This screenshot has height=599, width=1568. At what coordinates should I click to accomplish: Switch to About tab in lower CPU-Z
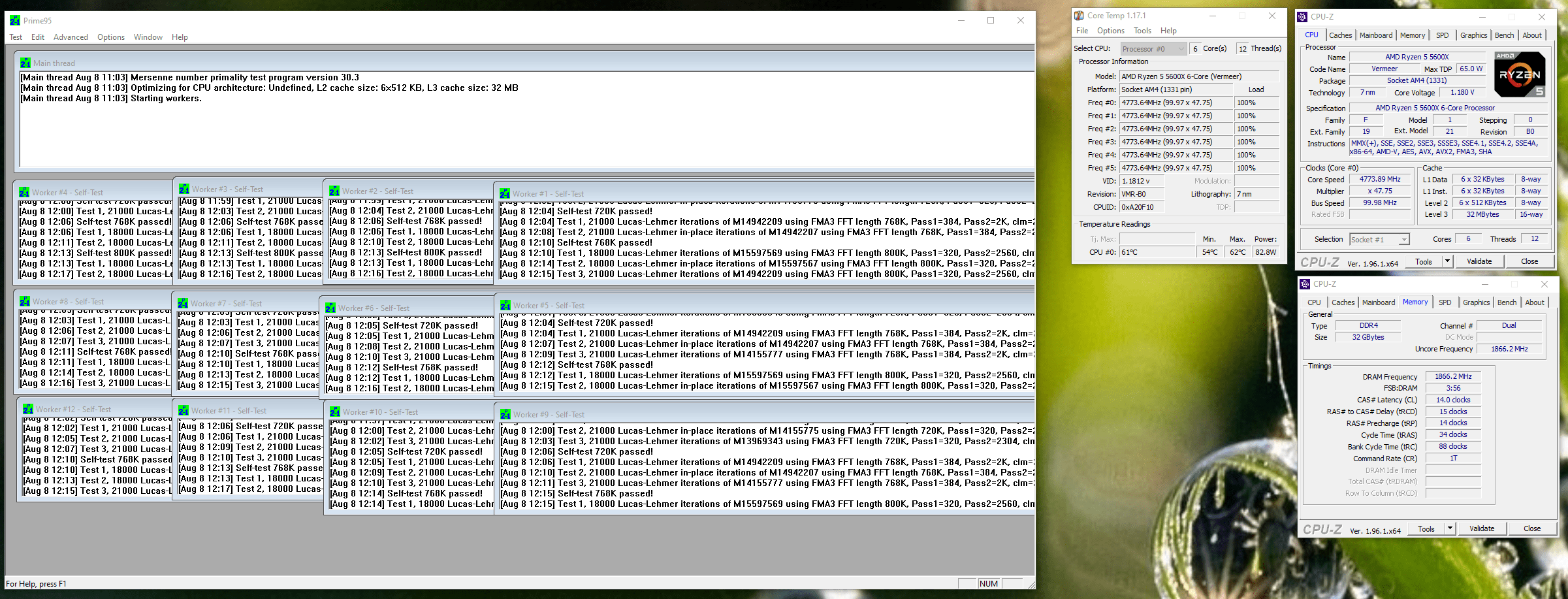(1535, 302)
